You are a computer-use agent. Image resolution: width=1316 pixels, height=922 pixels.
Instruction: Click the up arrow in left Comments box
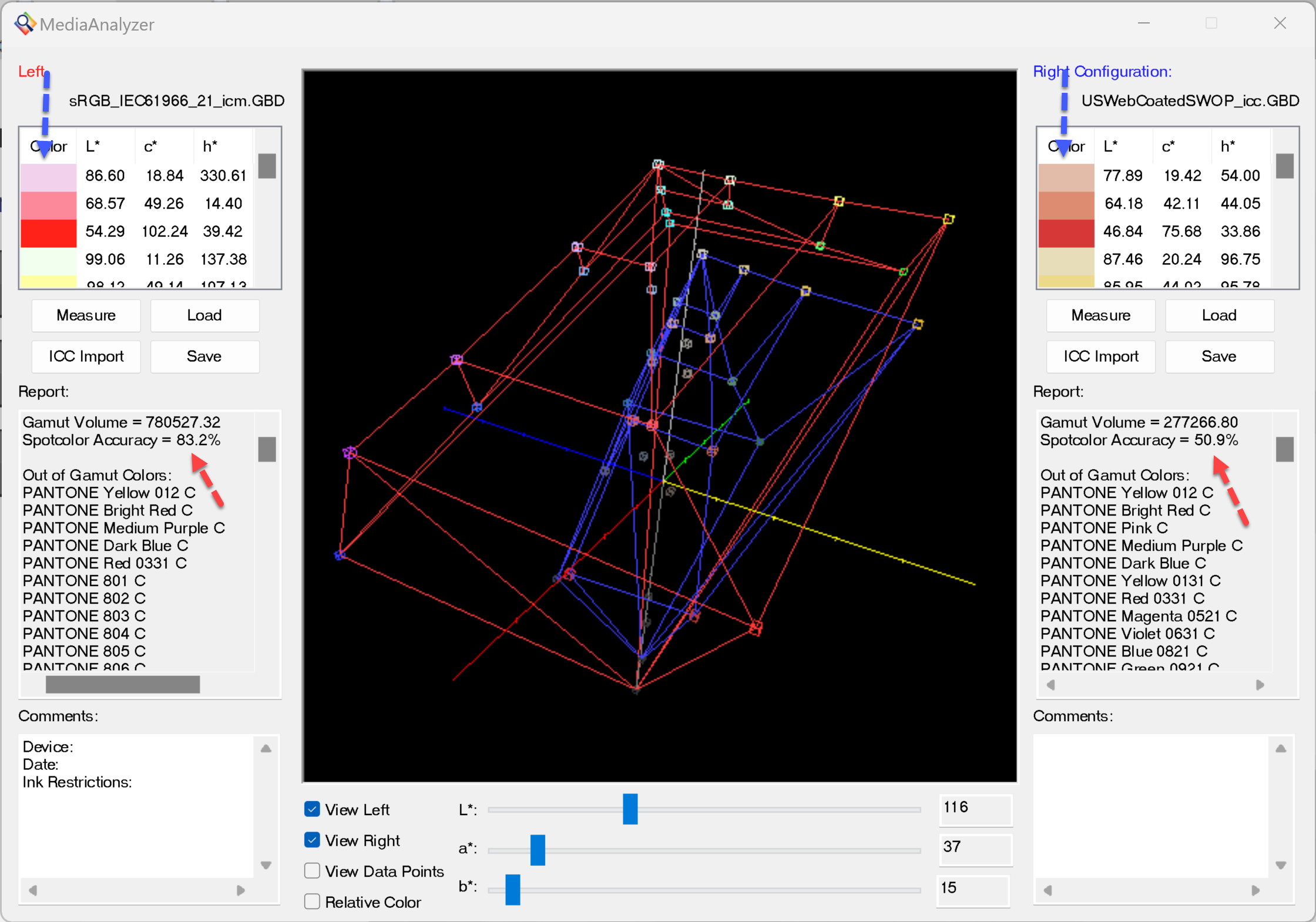tap(266, 748)
